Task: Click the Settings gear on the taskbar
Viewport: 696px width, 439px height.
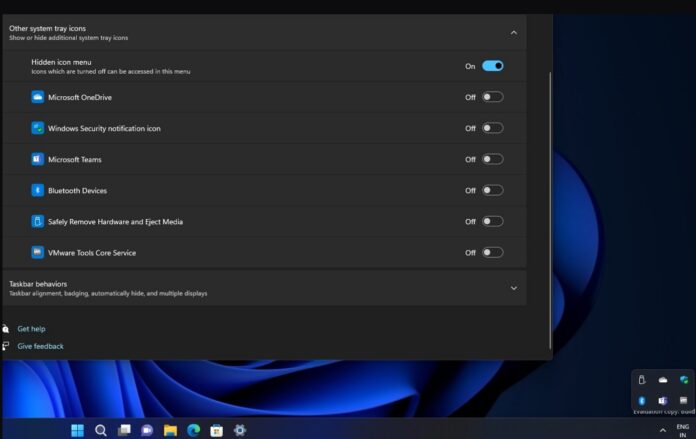Action: pos(240,430)
